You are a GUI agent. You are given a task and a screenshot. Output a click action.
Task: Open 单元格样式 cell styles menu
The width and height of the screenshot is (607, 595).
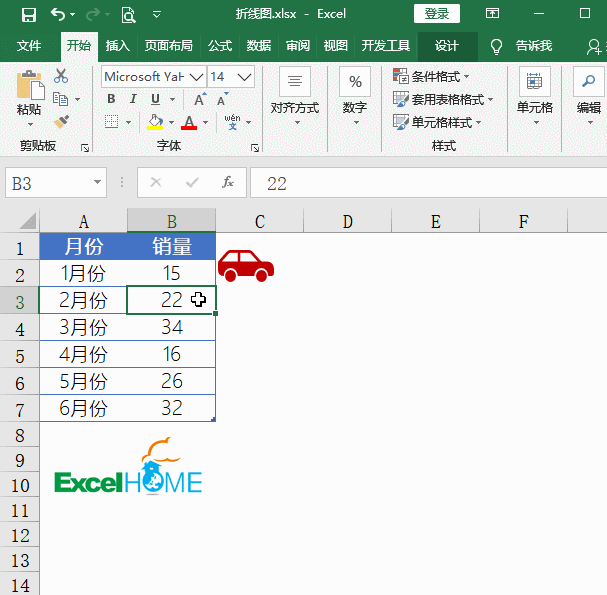pos(437,122)
